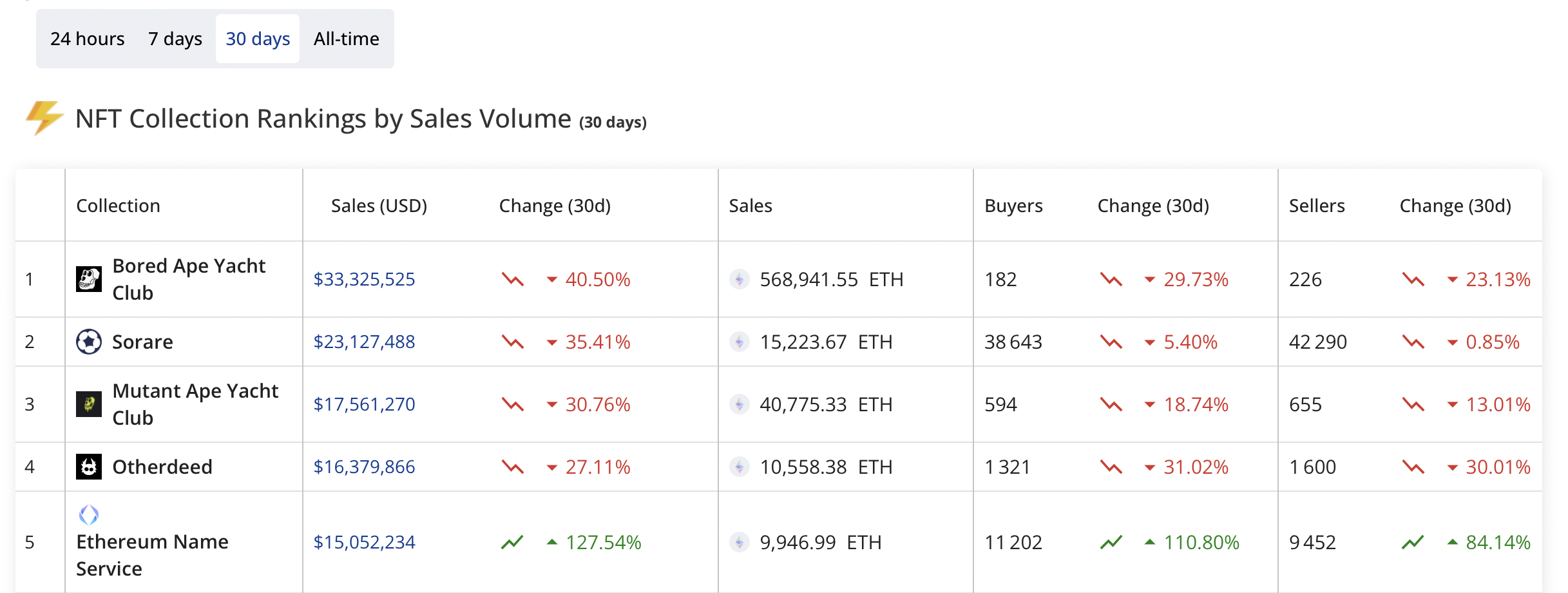Click Otherdeed sales amount $16,379,866
Screen dimensions: 1568x593
pyautogui.click(x=364, y=467)
